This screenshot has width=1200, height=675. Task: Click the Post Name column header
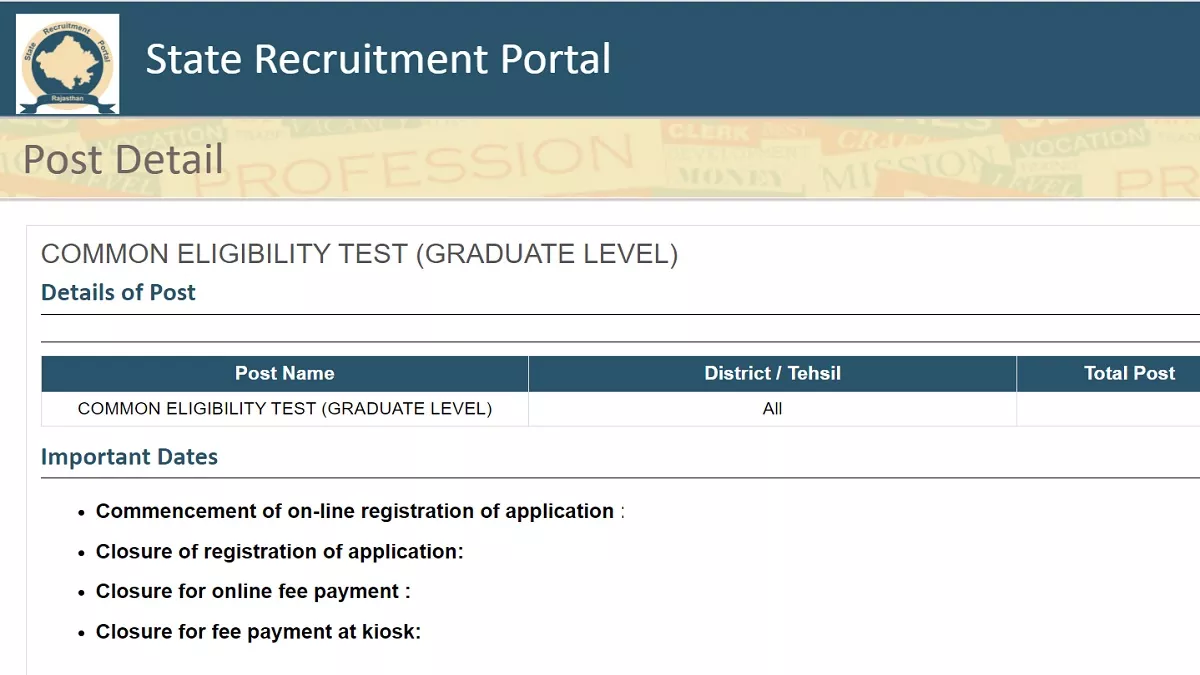(285, 373)
